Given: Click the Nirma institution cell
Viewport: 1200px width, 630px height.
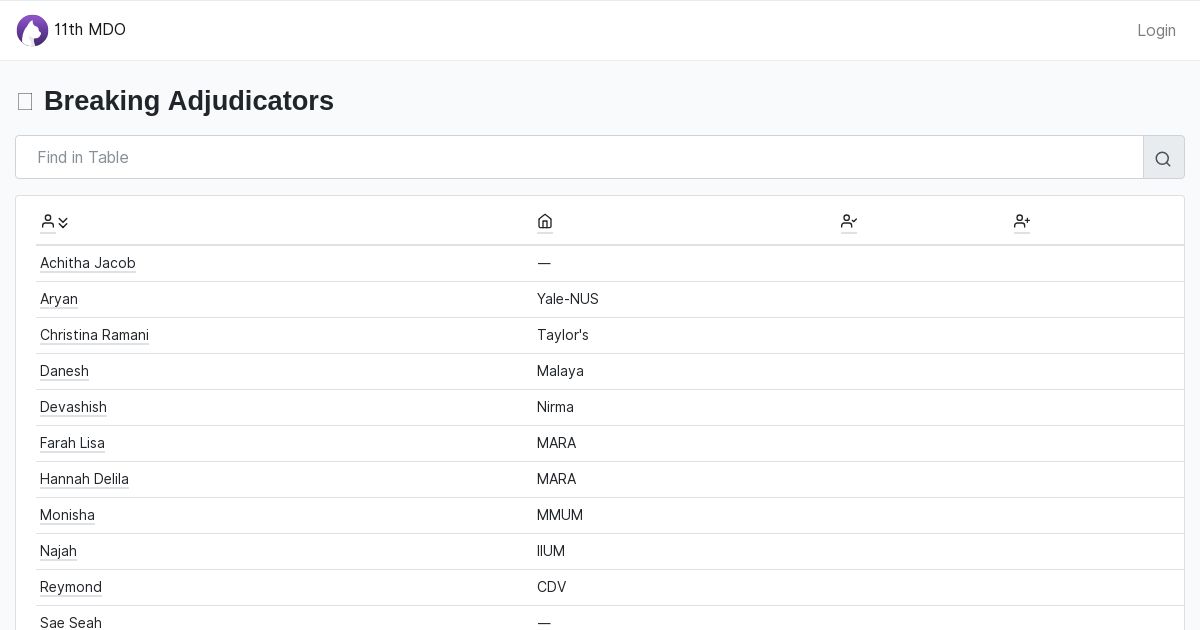Looking at the screenshot, I should [555, 407].
